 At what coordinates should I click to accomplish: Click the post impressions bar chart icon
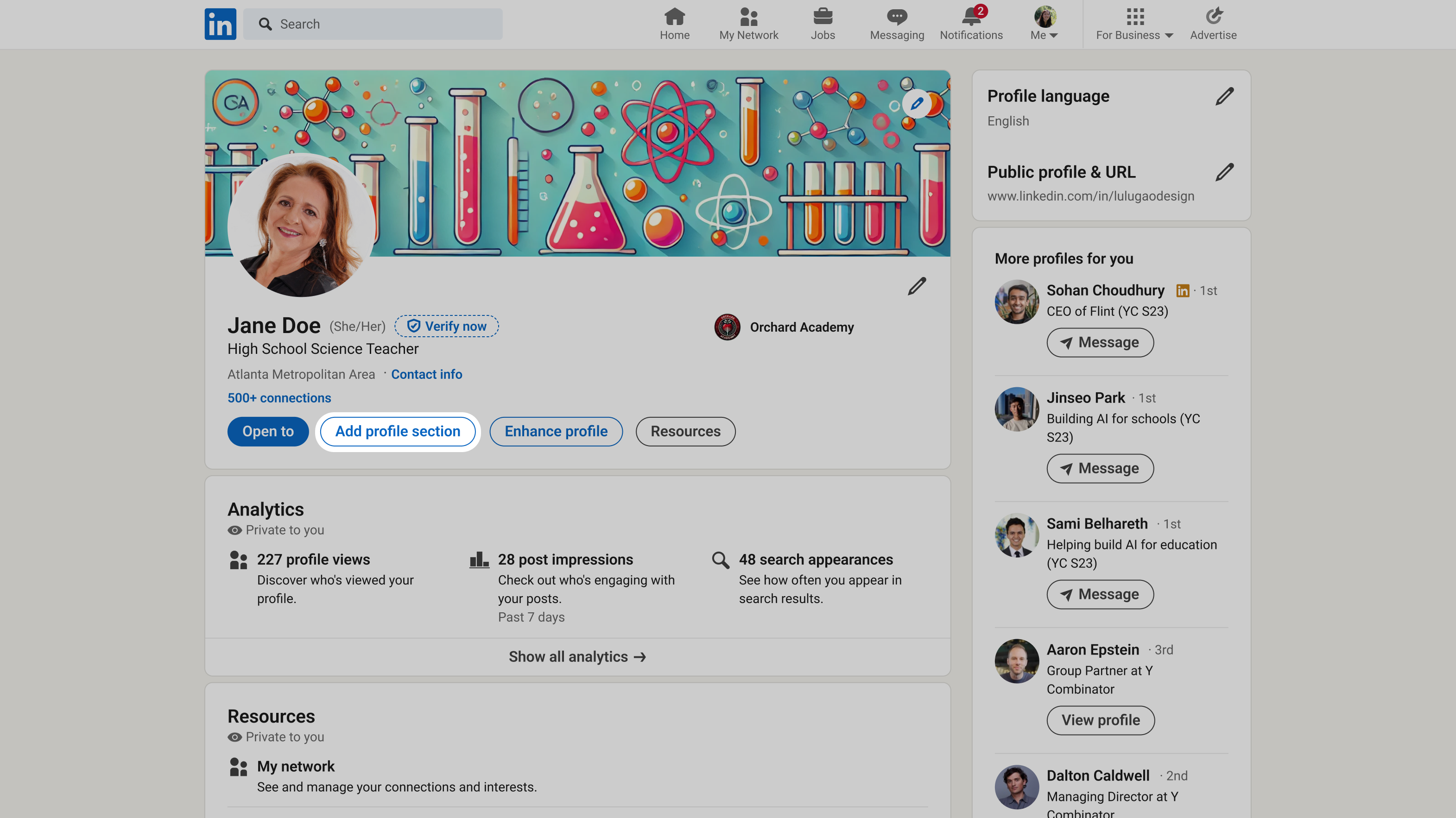479,560
